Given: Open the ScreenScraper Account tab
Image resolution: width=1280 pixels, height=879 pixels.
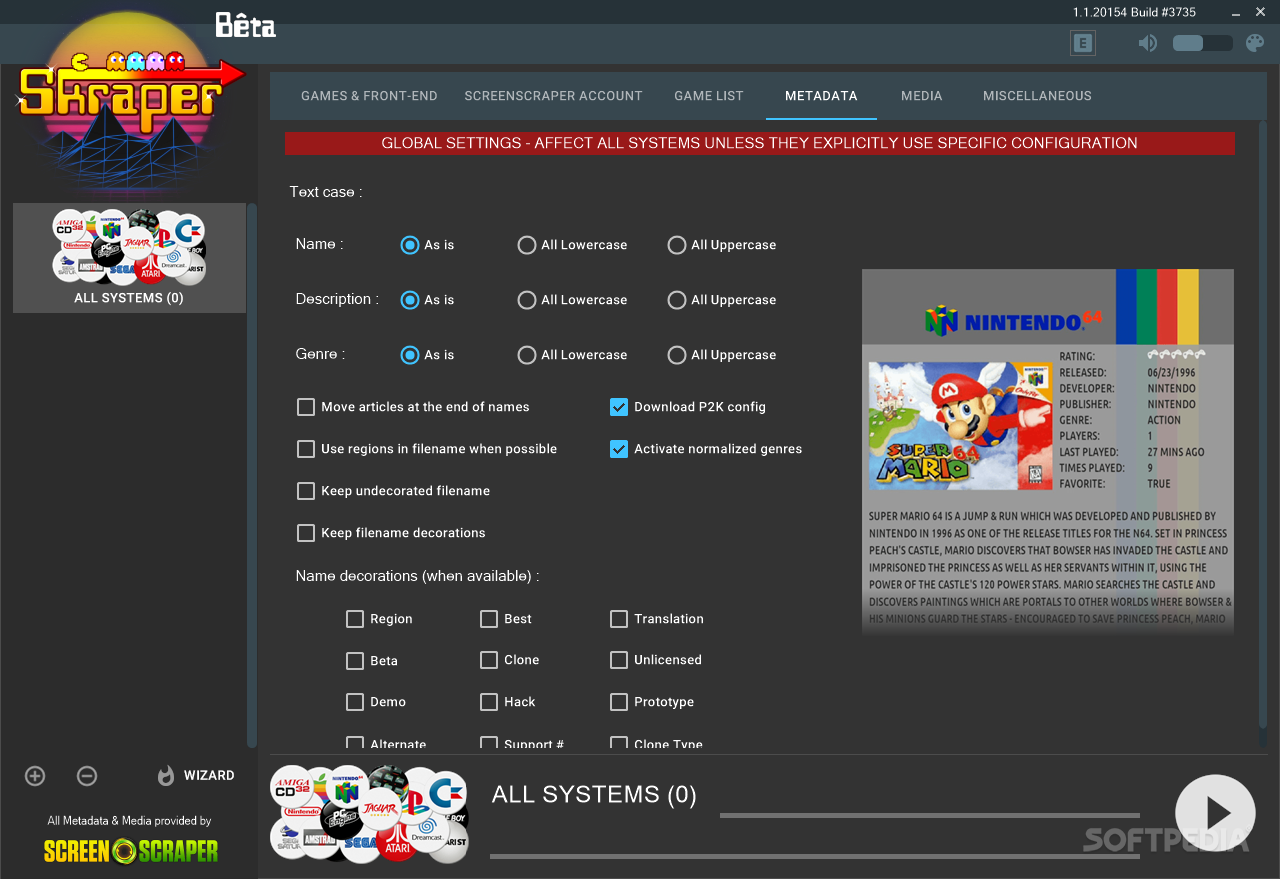Looking at the screenshot, I should (553, 96).
